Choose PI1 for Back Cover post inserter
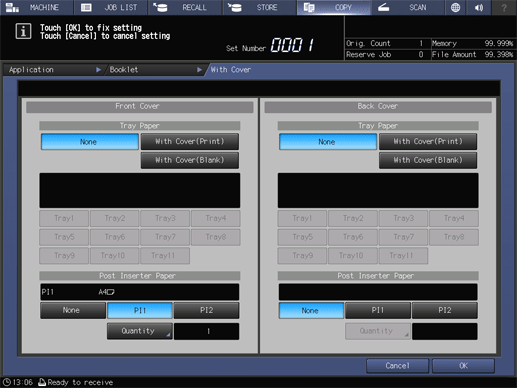The image size is (517, 388). tap(378, 310)
